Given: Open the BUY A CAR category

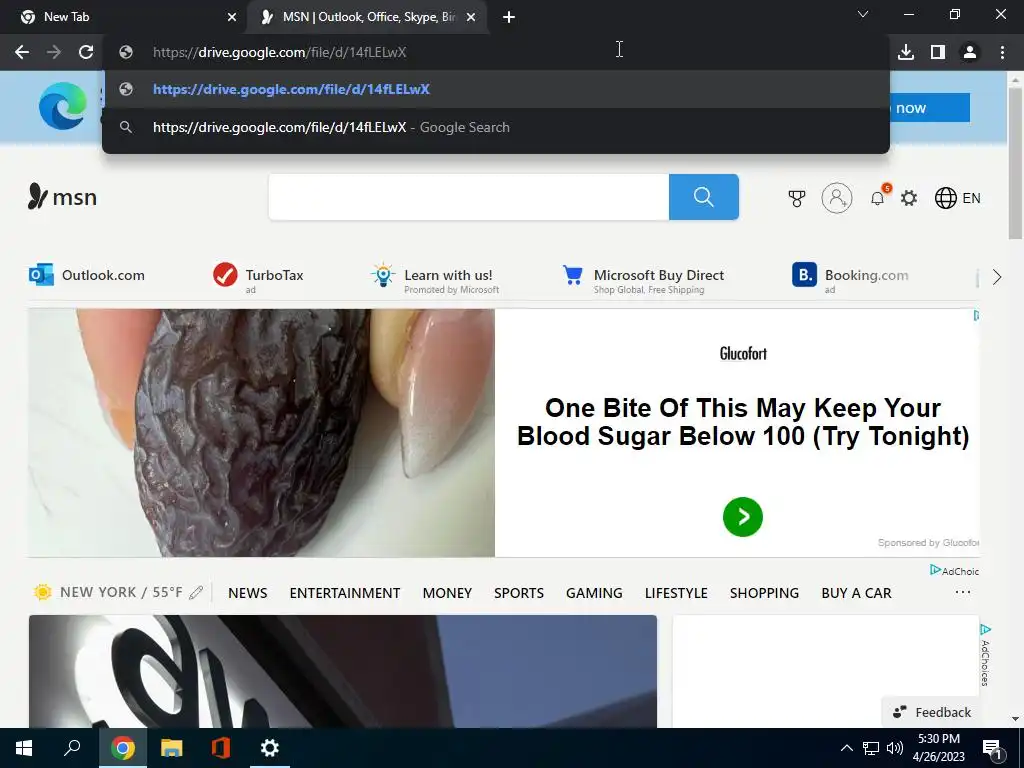Looking at the screenshot, I should [856, 593].
